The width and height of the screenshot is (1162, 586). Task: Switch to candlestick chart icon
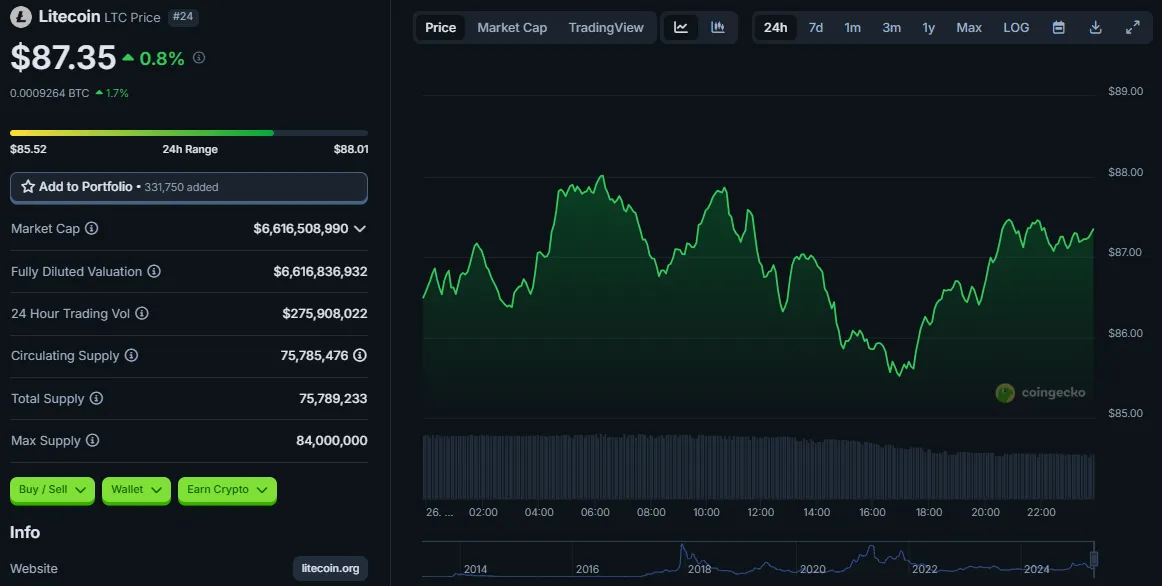click(x=717, y=27)
